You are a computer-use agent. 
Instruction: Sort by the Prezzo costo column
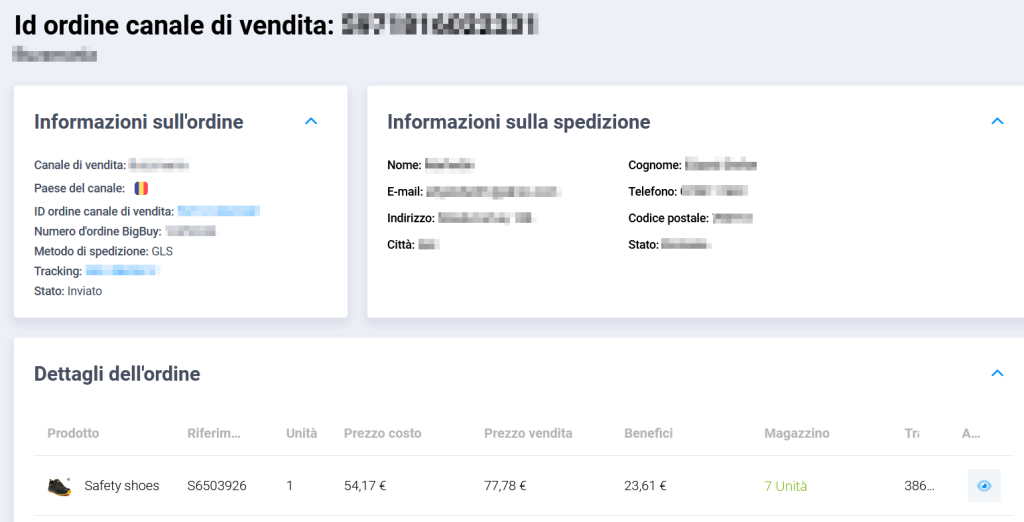(382, 433)
